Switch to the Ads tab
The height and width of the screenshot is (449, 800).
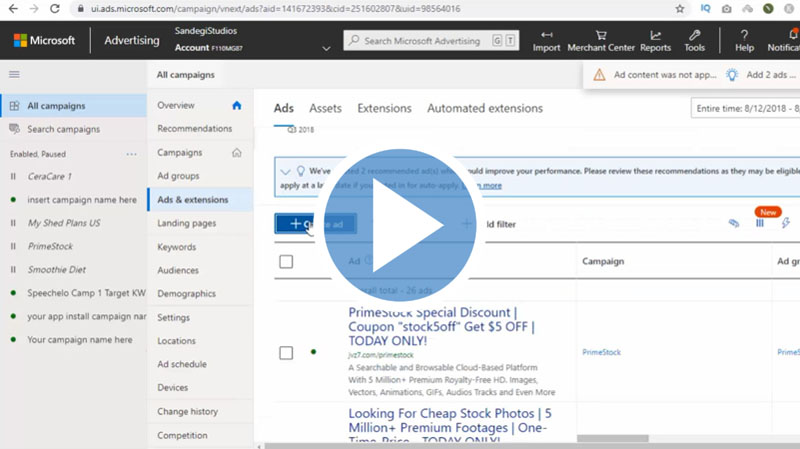click(x=284, y=108)
